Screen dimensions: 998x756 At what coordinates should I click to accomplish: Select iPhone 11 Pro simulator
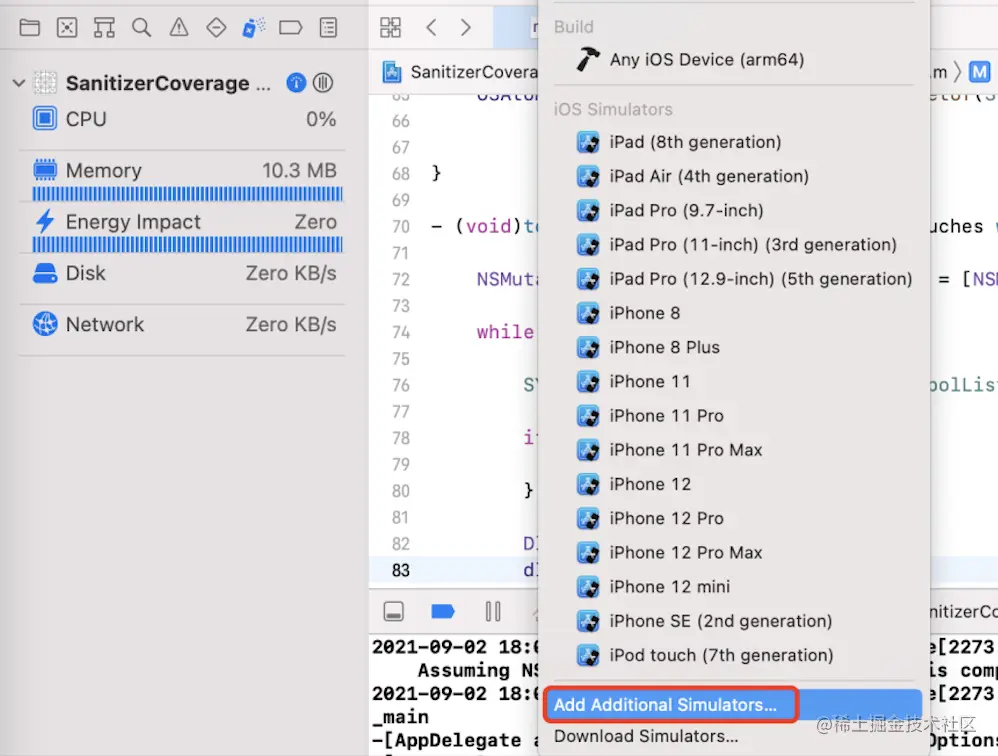[734, 416]
